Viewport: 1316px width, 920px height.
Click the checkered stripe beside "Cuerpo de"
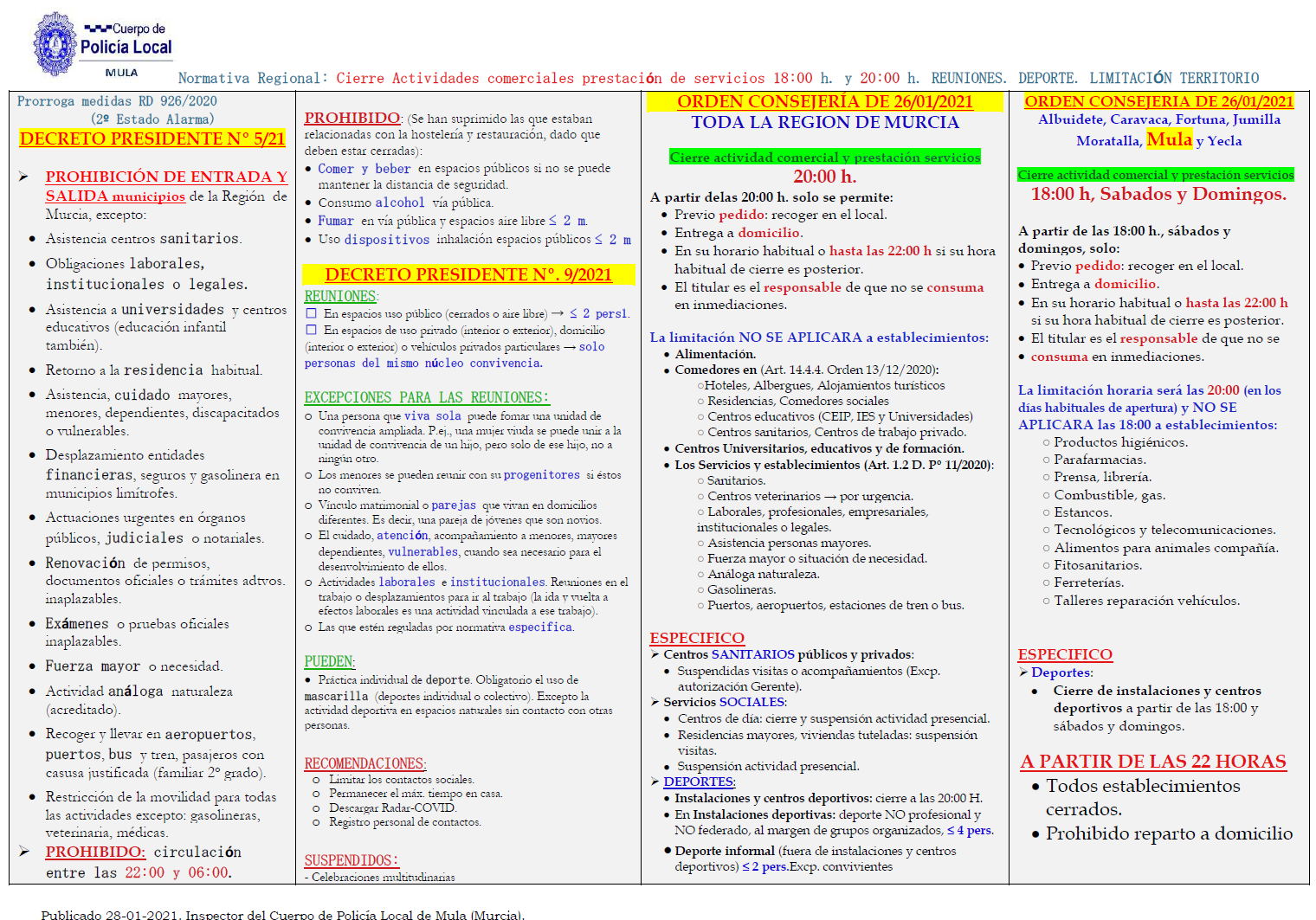tap(97, 29)
